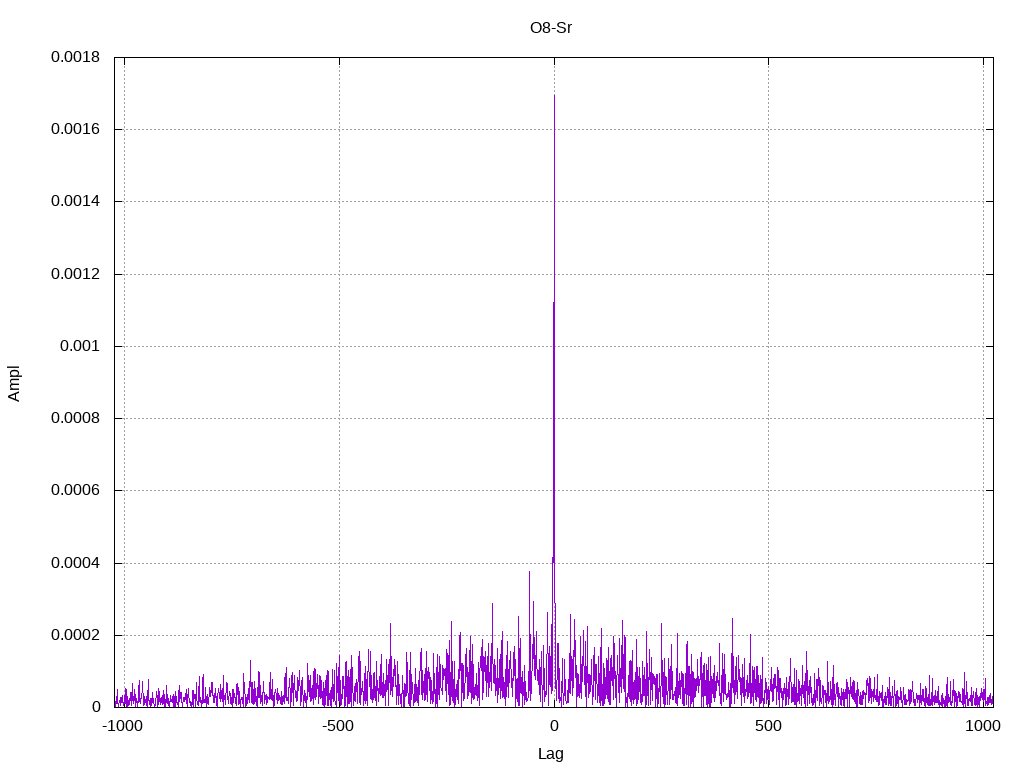Click the 0.0002 y-axis tick label

[x=75, y=635]
